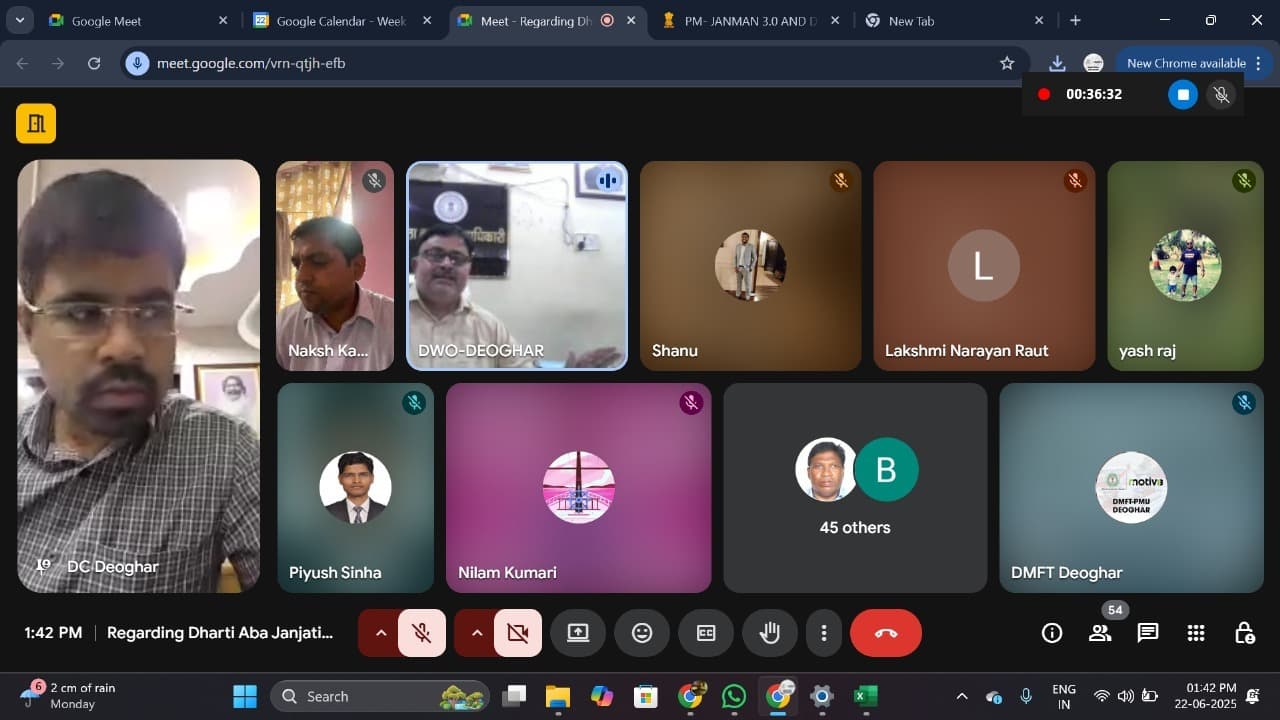The height and width of the screenshot is (720, 1280).
Task: Raise hand in the meeting
Action: click(769, 633)
